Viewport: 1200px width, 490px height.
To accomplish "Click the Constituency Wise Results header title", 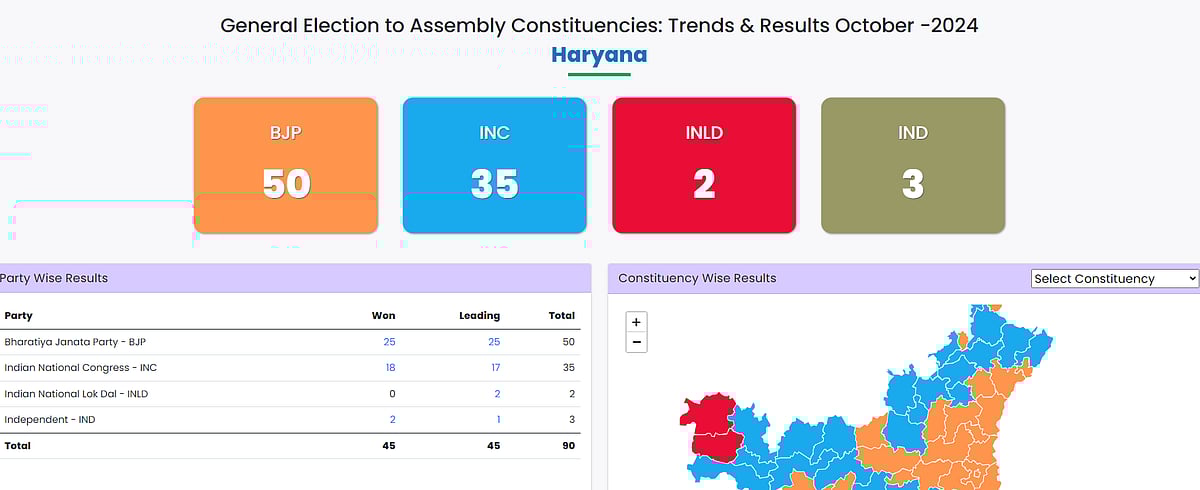I will [x=697, y=278].
